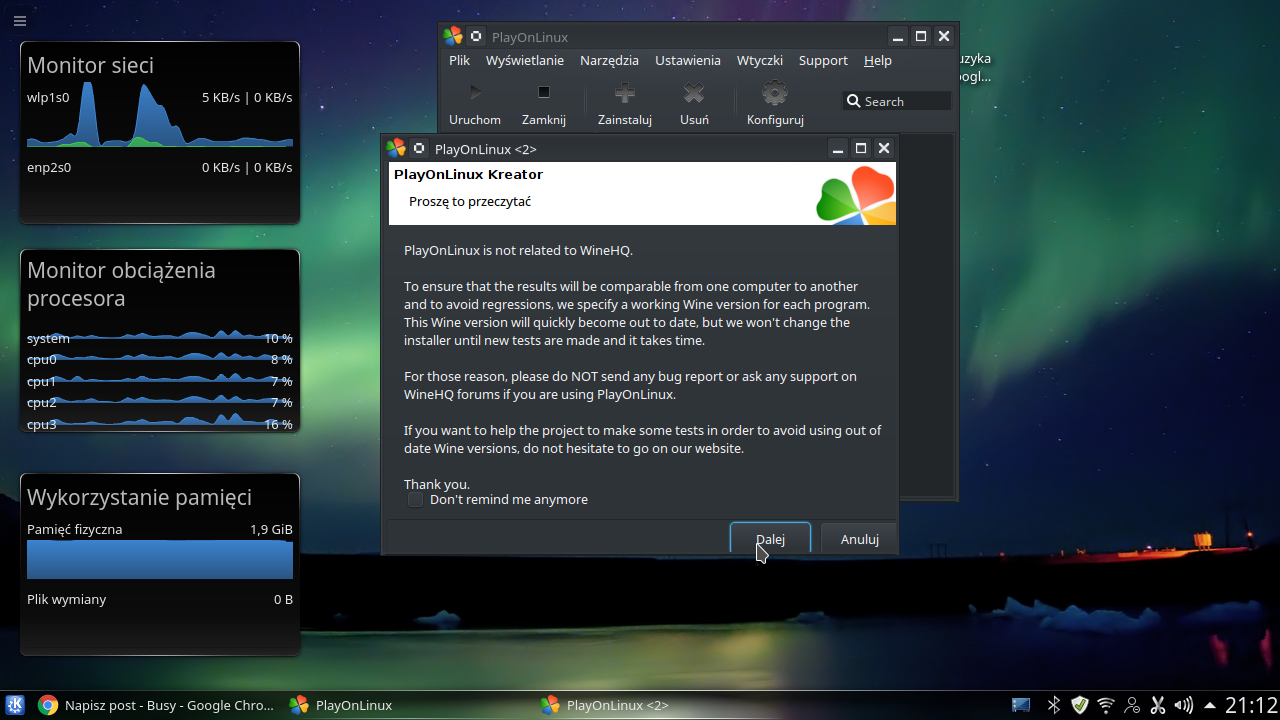Viewport: 1280px width, 720px height.
Task: Click the PlayOnLinux Search field
Action: click(897, 101)
